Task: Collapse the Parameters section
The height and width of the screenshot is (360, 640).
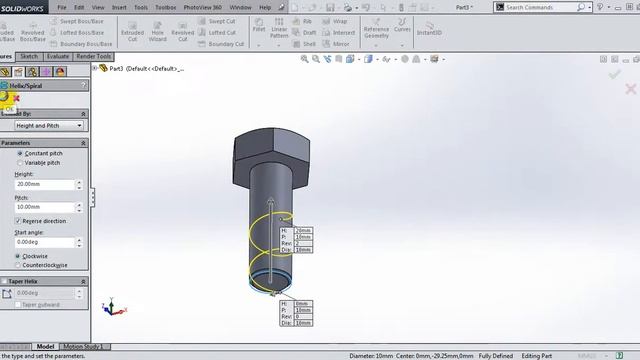Action: point(83,143)
